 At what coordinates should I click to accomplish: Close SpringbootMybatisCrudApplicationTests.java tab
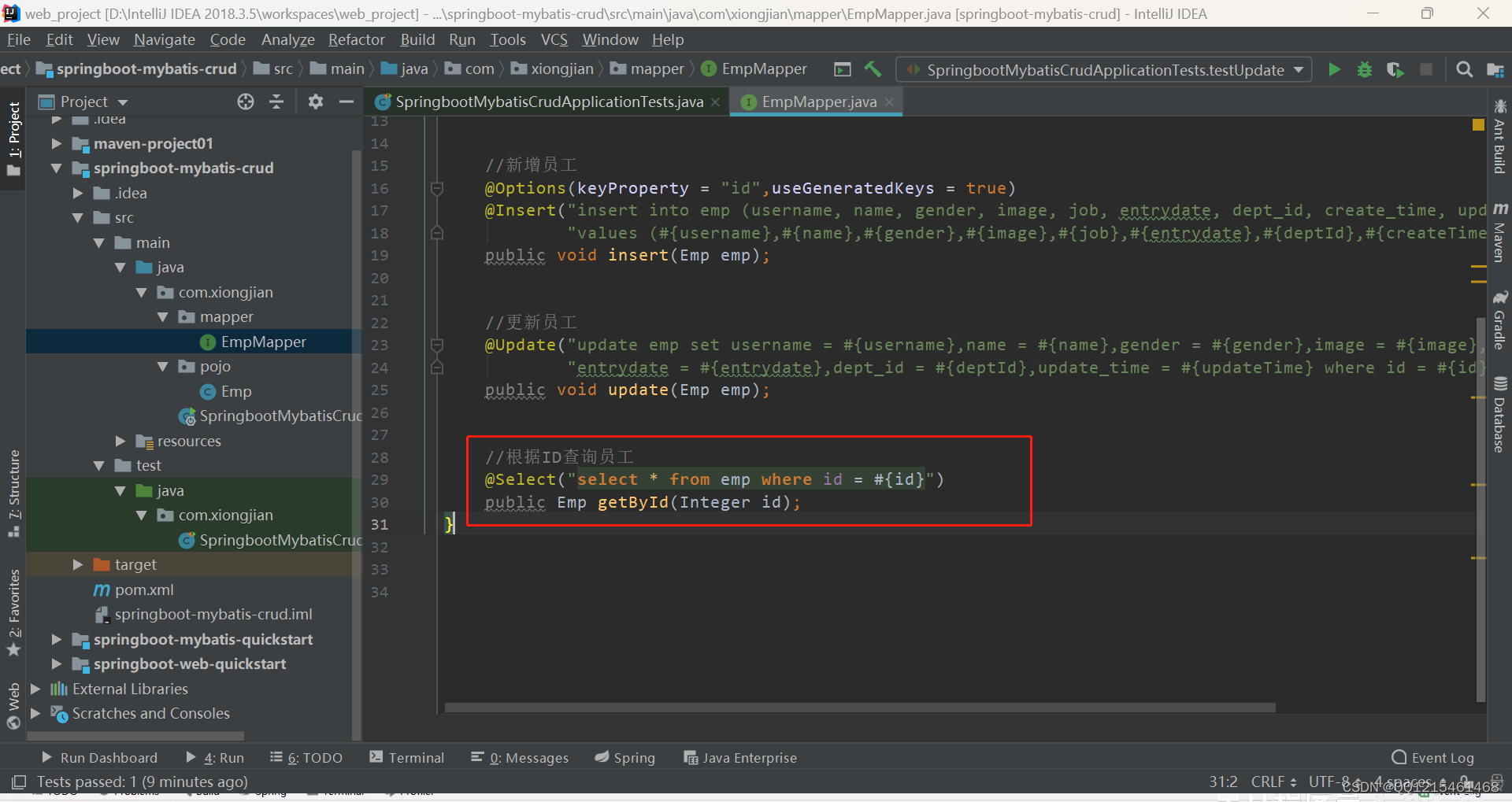(x=715, y=102)
